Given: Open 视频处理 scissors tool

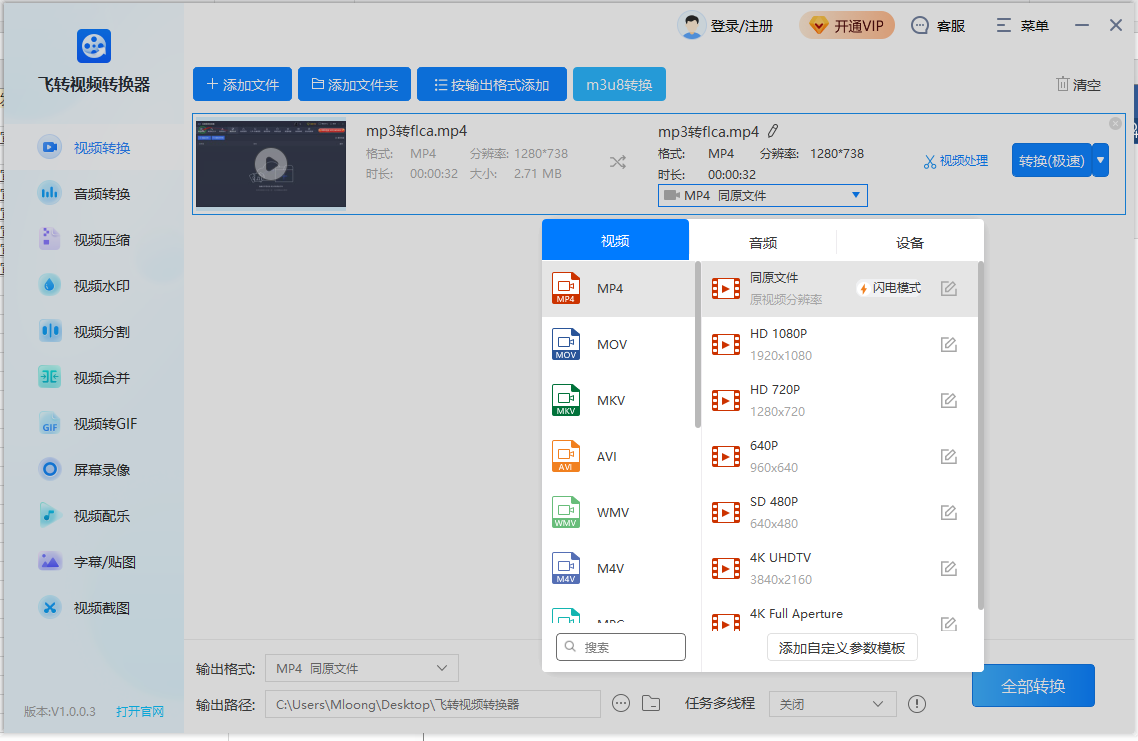Looking at the screenshot, I should (955, 160).
